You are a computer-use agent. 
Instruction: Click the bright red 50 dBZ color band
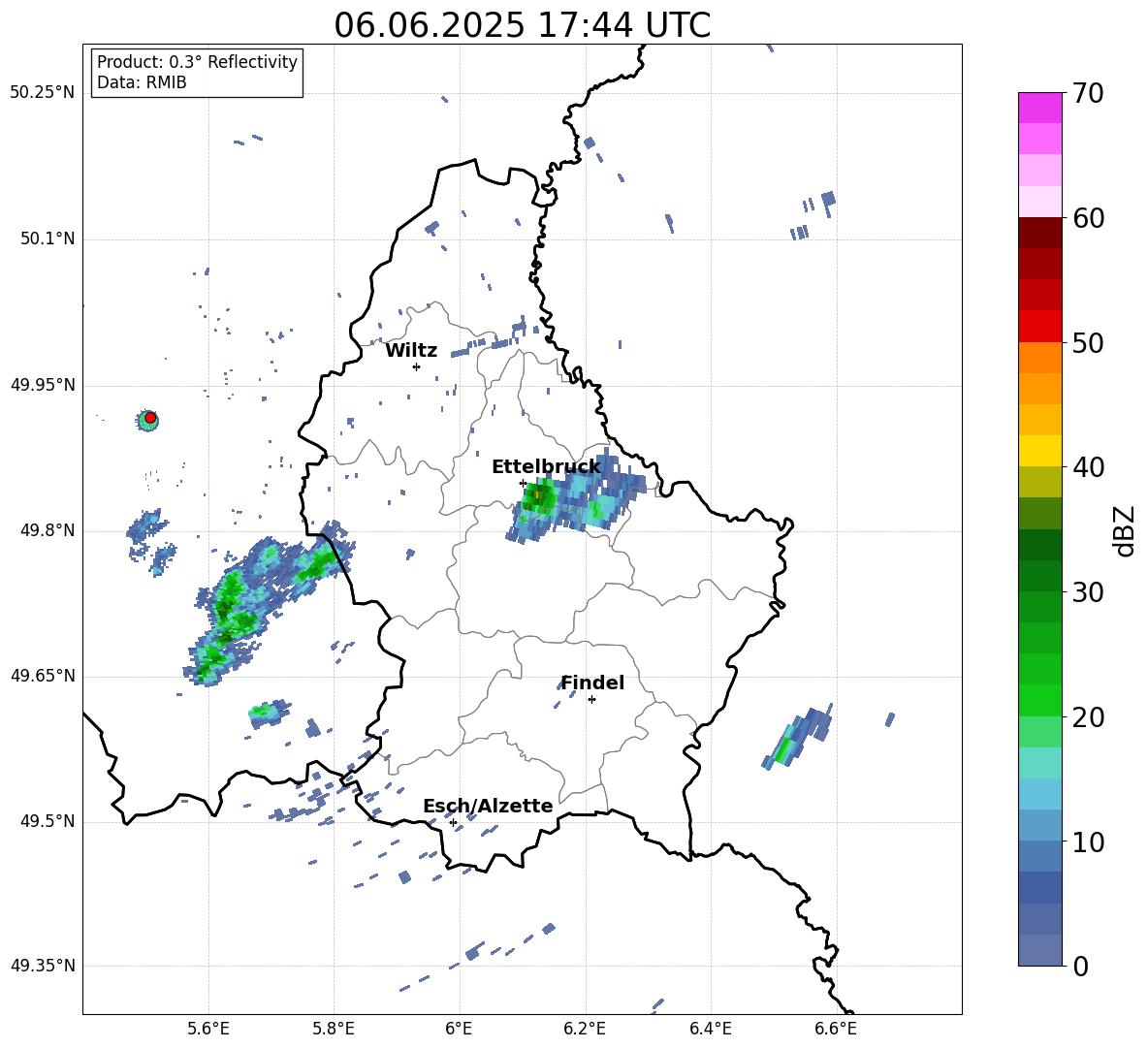point(1039,327)
